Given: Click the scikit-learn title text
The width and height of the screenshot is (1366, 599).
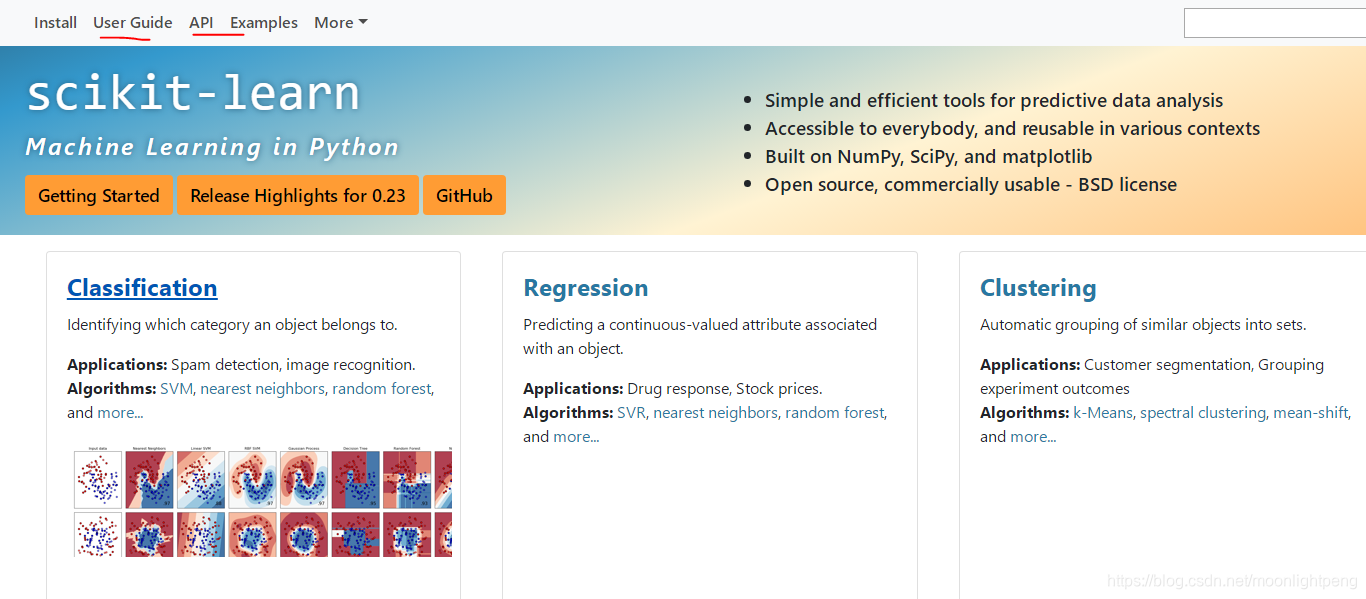Looking at the screenshot, I should click(x=192, y=93).
